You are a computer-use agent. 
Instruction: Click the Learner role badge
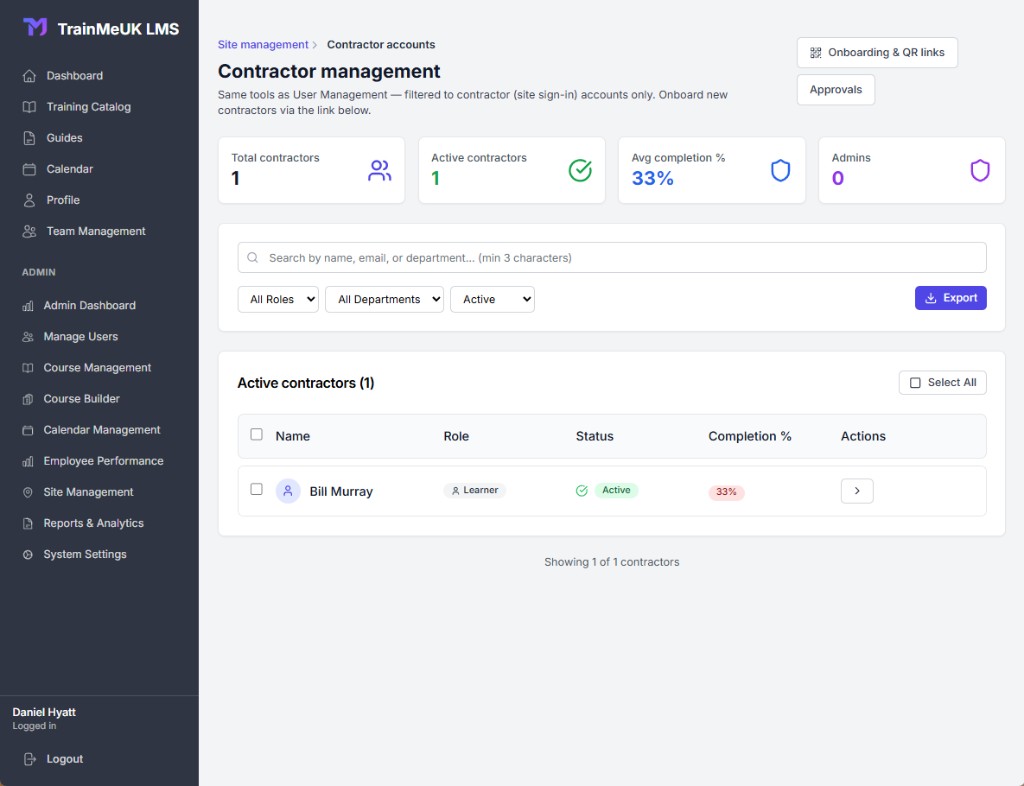click(x=475, y=490)
